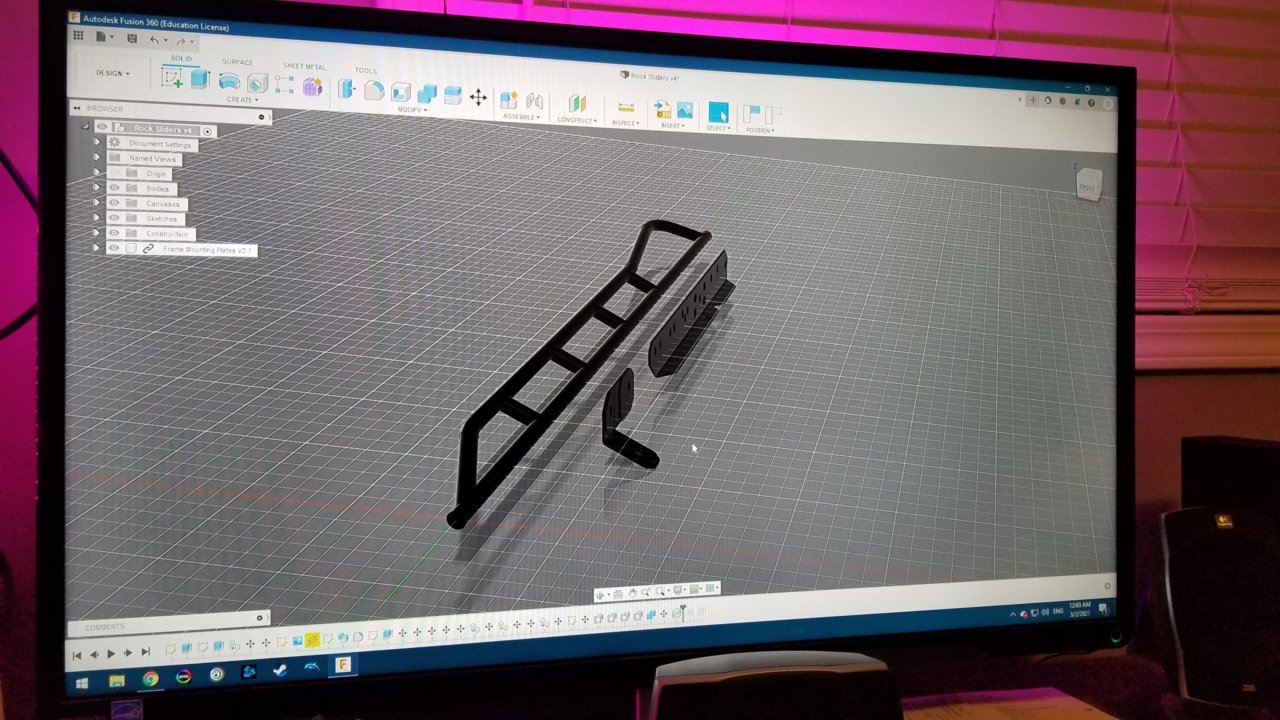Hide the Bodies folder

[114, 188]
